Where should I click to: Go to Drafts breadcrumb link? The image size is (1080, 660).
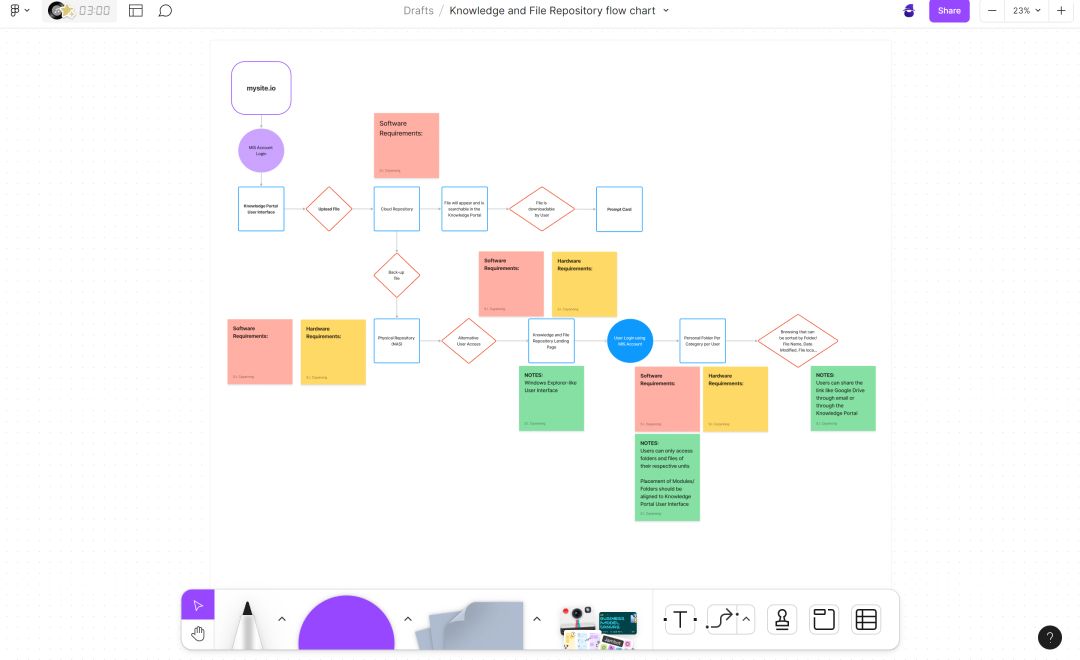click(418, 11)
